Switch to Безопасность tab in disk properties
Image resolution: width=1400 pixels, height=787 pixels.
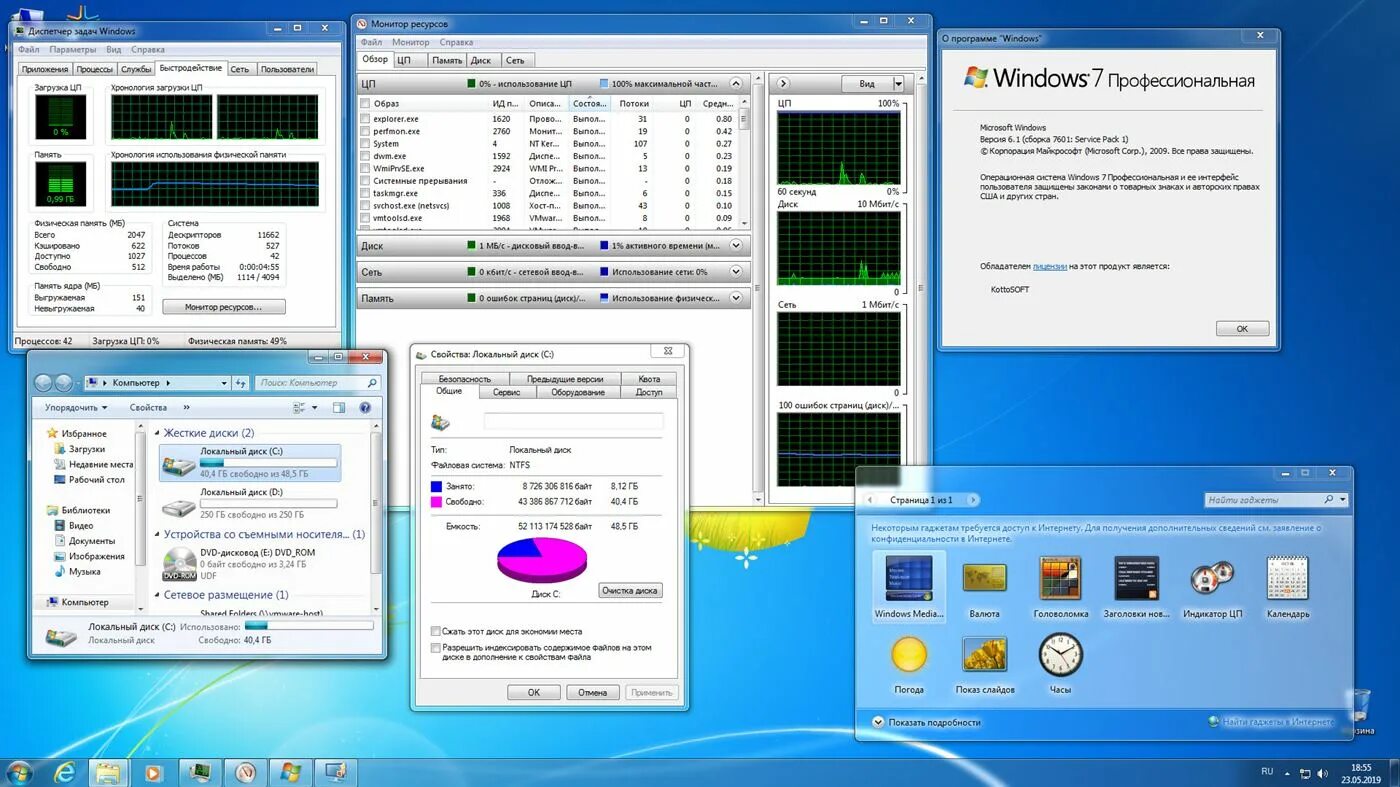[x=465, y=379]
